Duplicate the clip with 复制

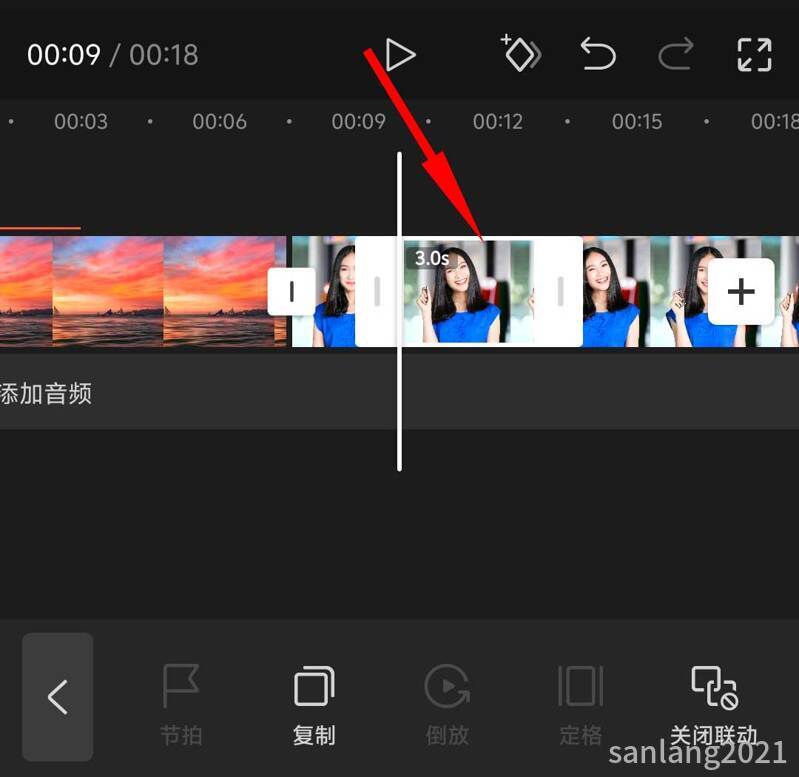[x=314, y=705]
